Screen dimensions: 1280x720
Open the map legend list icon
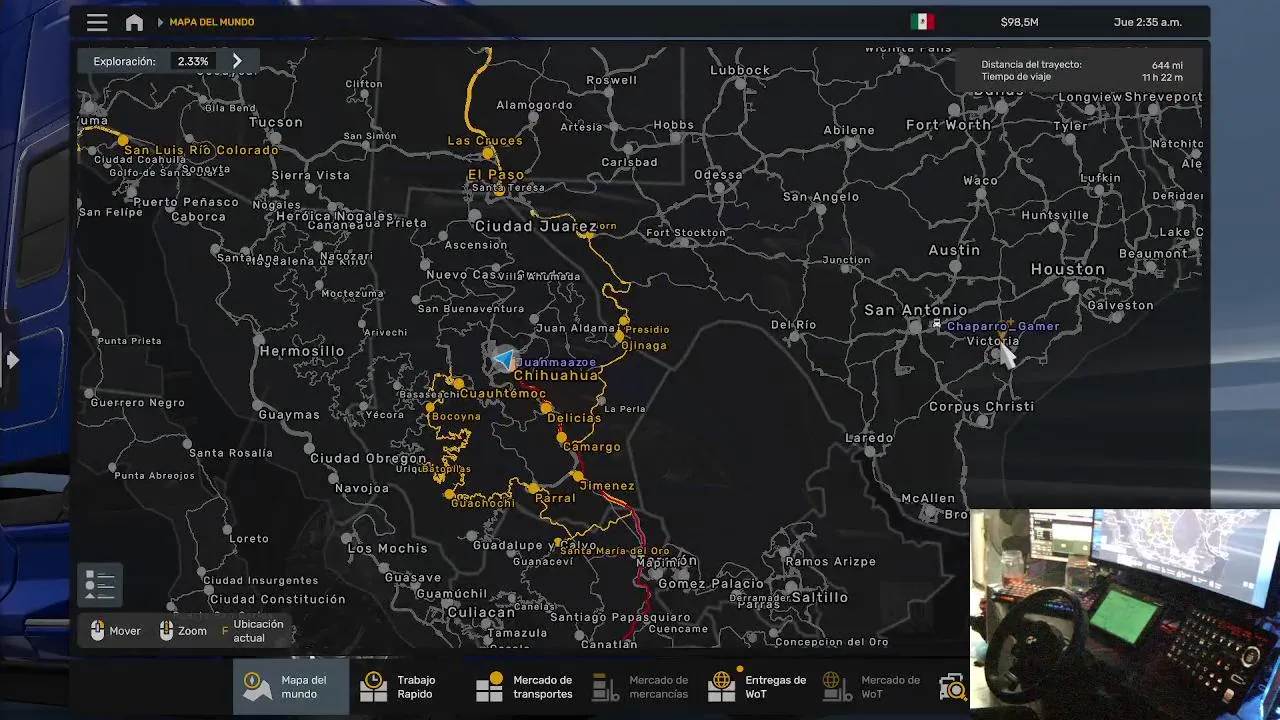click(100, 584)
